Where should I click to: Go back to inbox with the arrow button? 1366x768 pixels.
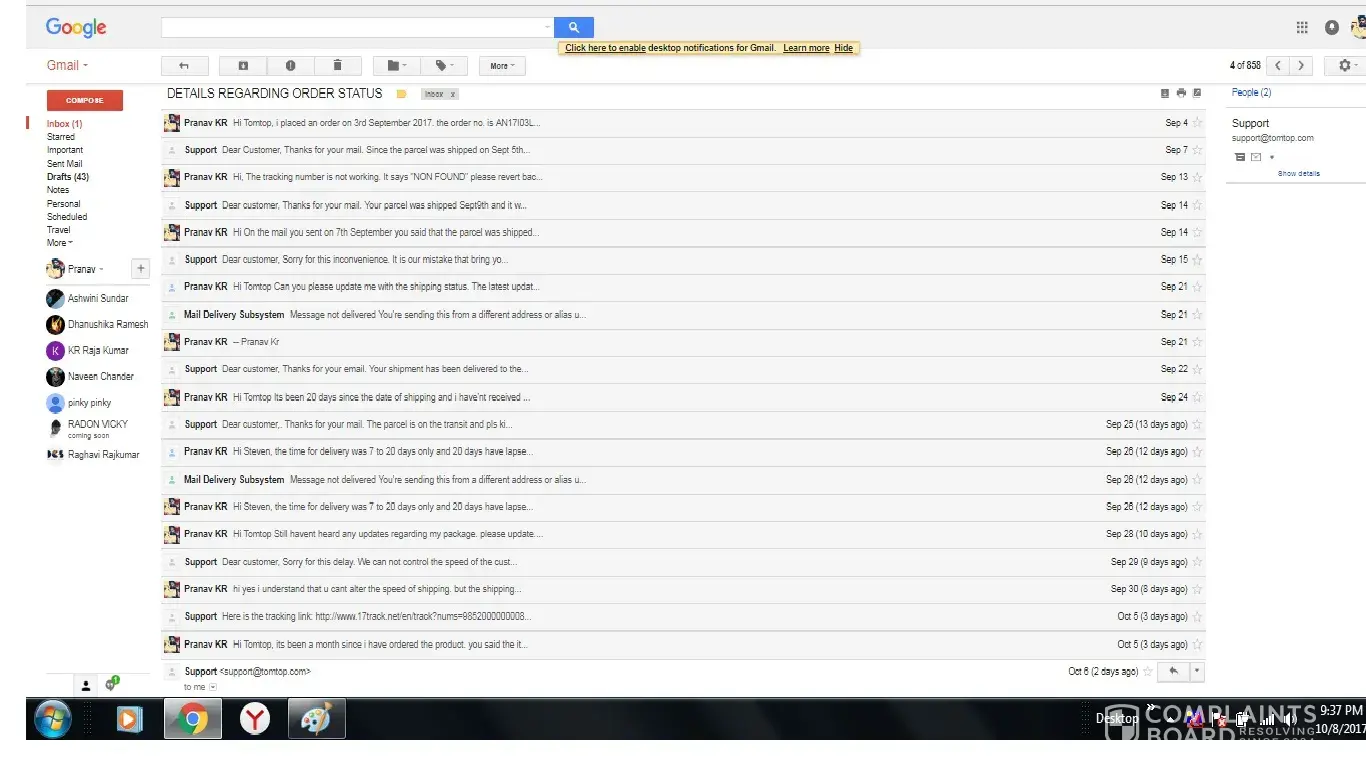(x=184, y=66)
